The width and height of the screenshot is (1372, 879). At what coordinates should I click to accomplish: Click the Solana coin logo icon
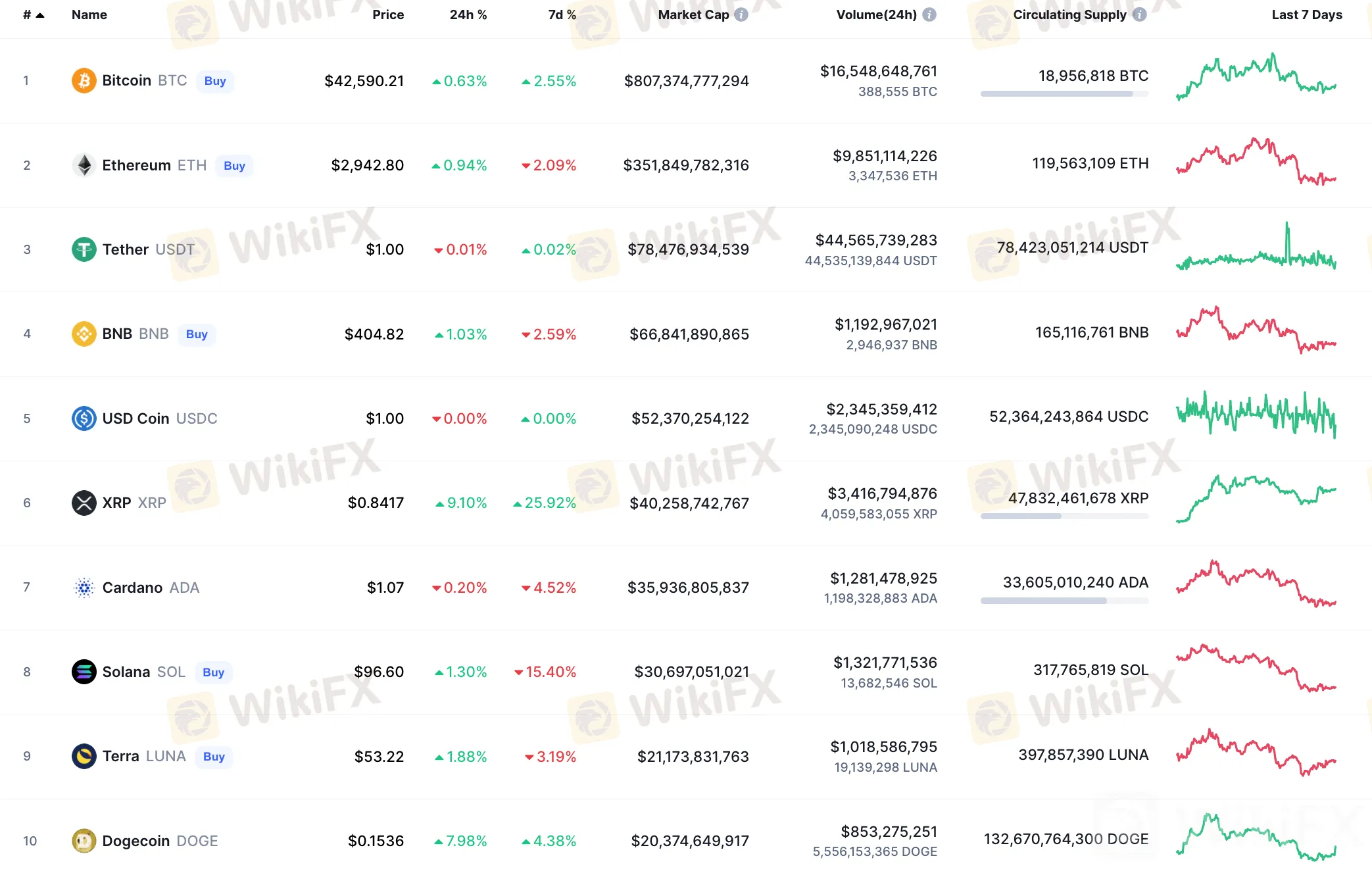(x=84, y=672)
